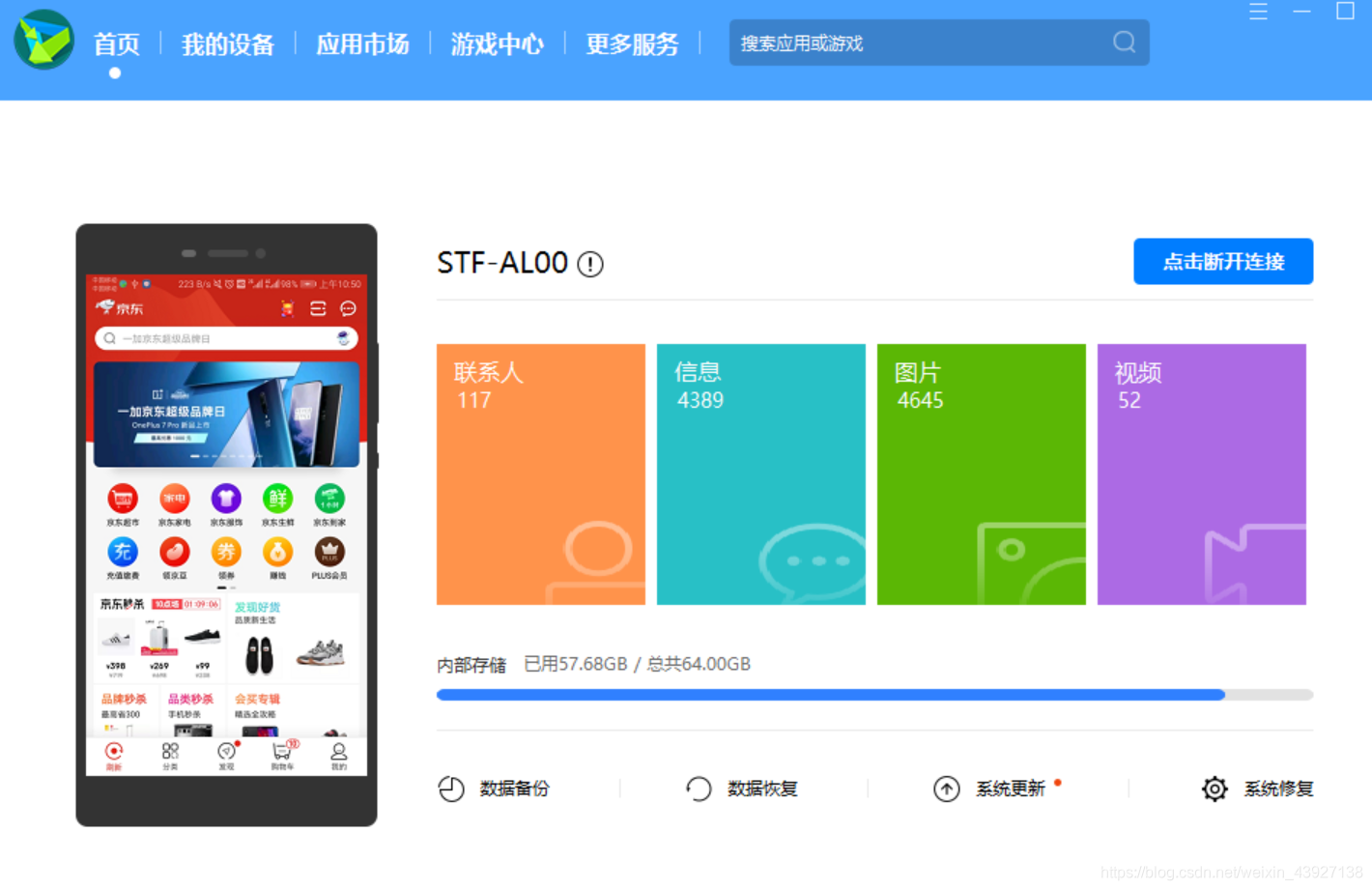Tap the 领京豆 icon
The image size is (1372, 890).
[174, 553]
